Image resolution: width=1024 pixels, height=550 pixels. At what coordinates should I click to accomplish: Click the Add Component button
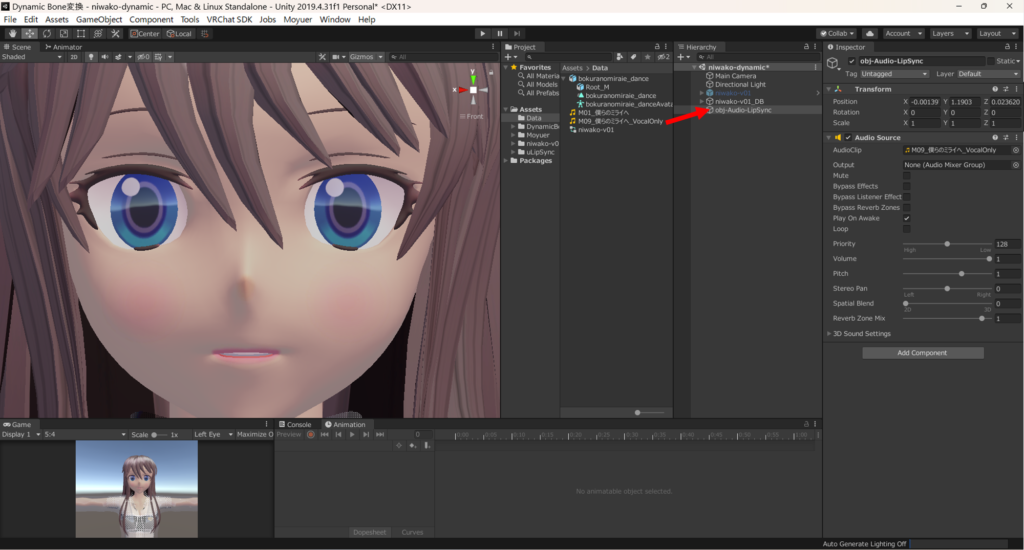tap(922, 353)
